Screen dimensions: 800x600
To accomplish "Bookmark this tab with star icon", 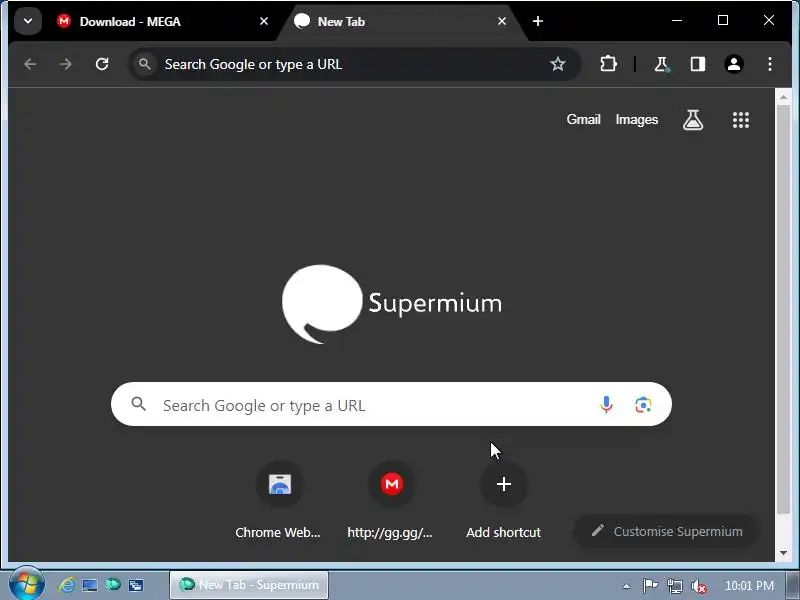I will tap(558, 64).
